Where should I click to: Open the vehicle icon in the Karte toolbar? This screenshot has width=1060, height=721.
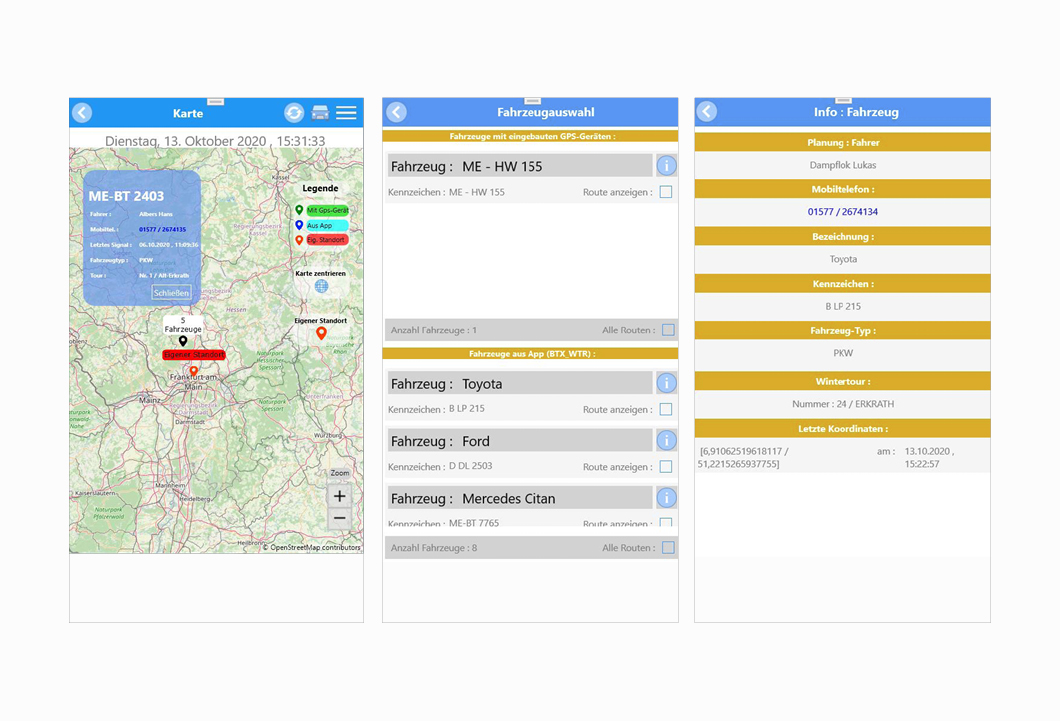pyautogui.click(x=320, y=113)
